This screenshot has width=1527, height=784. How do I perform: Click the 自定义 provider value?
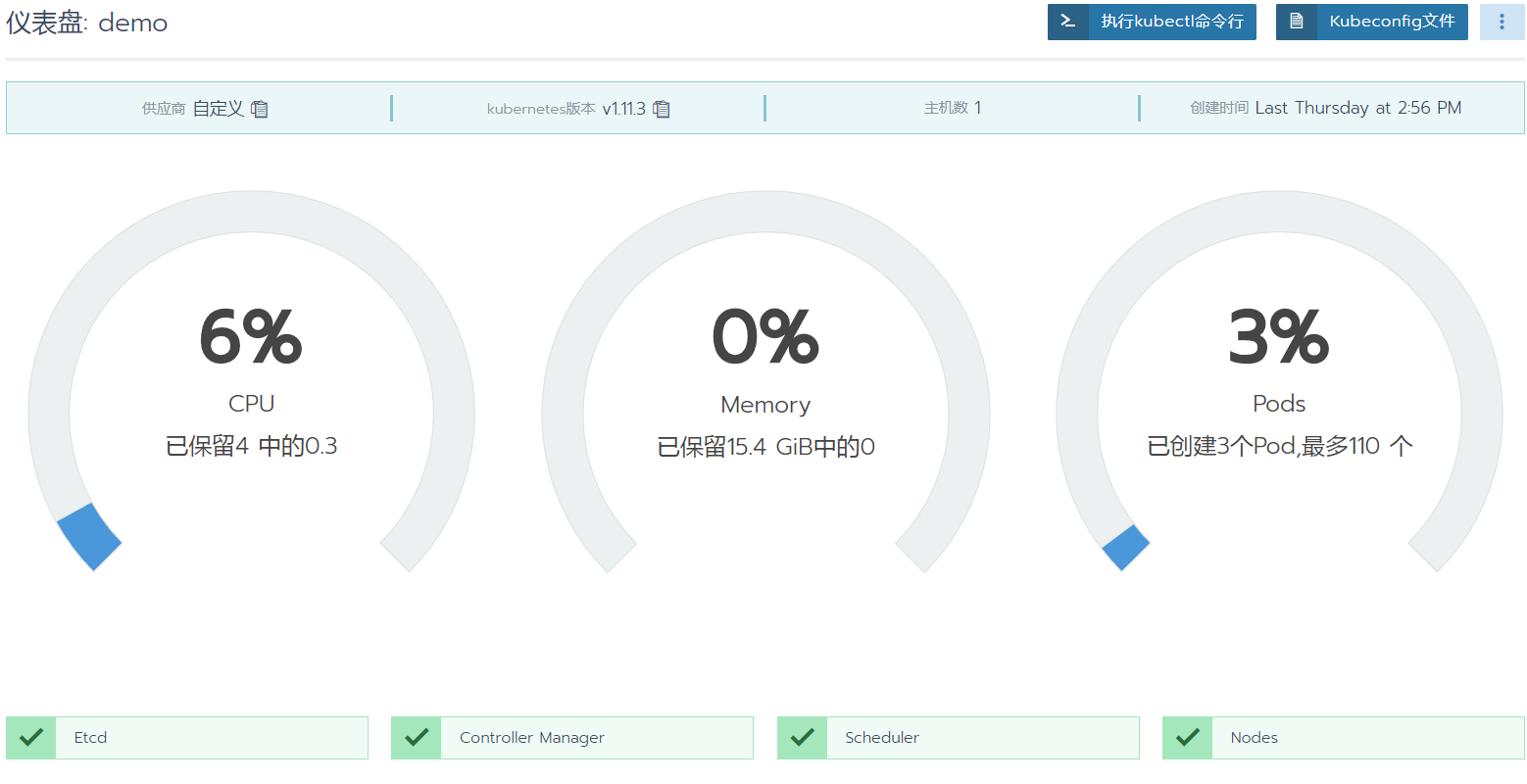tap(218, 109)
